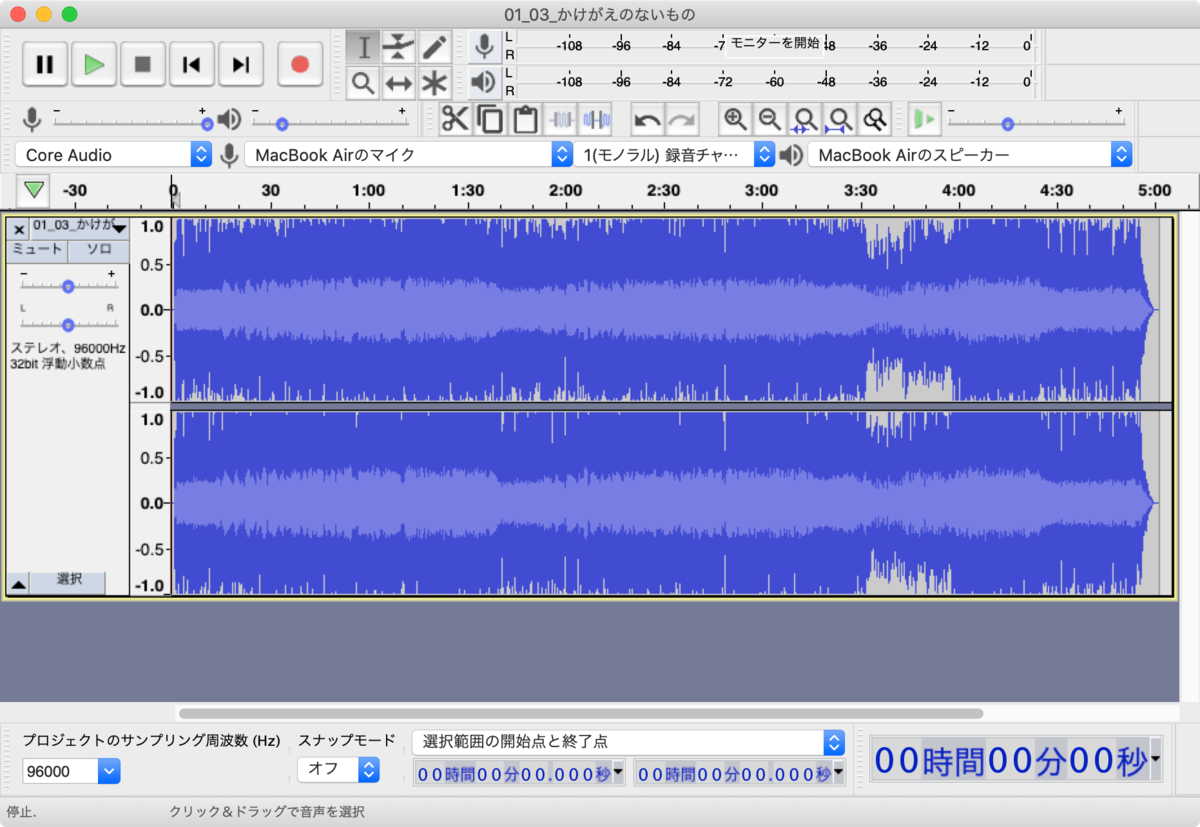Start recording with the red Record button
Viewport: 1200px width, 827px height.
pos(299,65)
